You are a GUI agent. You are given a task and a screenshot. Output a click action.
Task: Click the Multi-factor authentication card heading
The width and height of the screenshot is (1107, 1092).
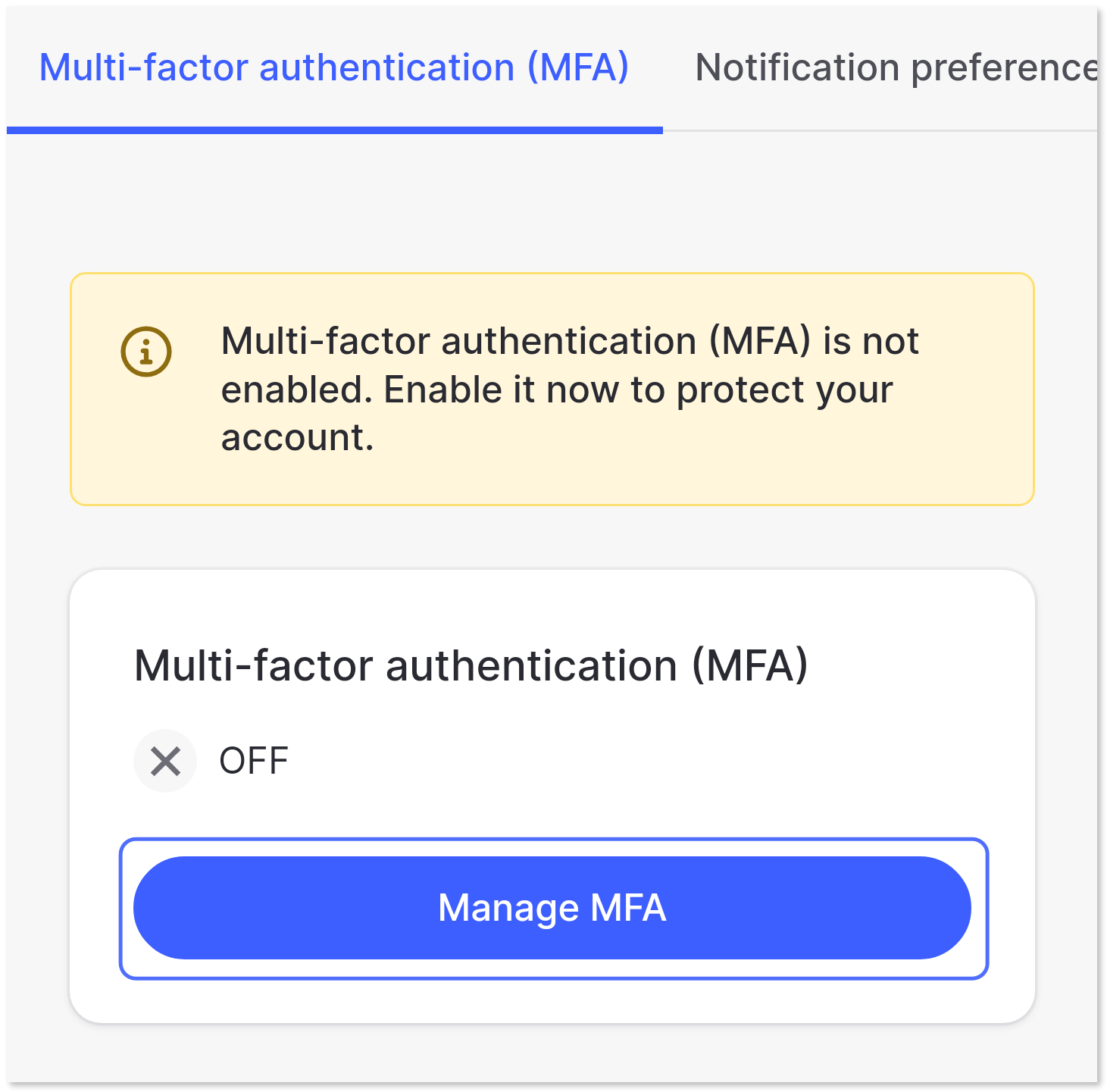click(x=471, y=667)
